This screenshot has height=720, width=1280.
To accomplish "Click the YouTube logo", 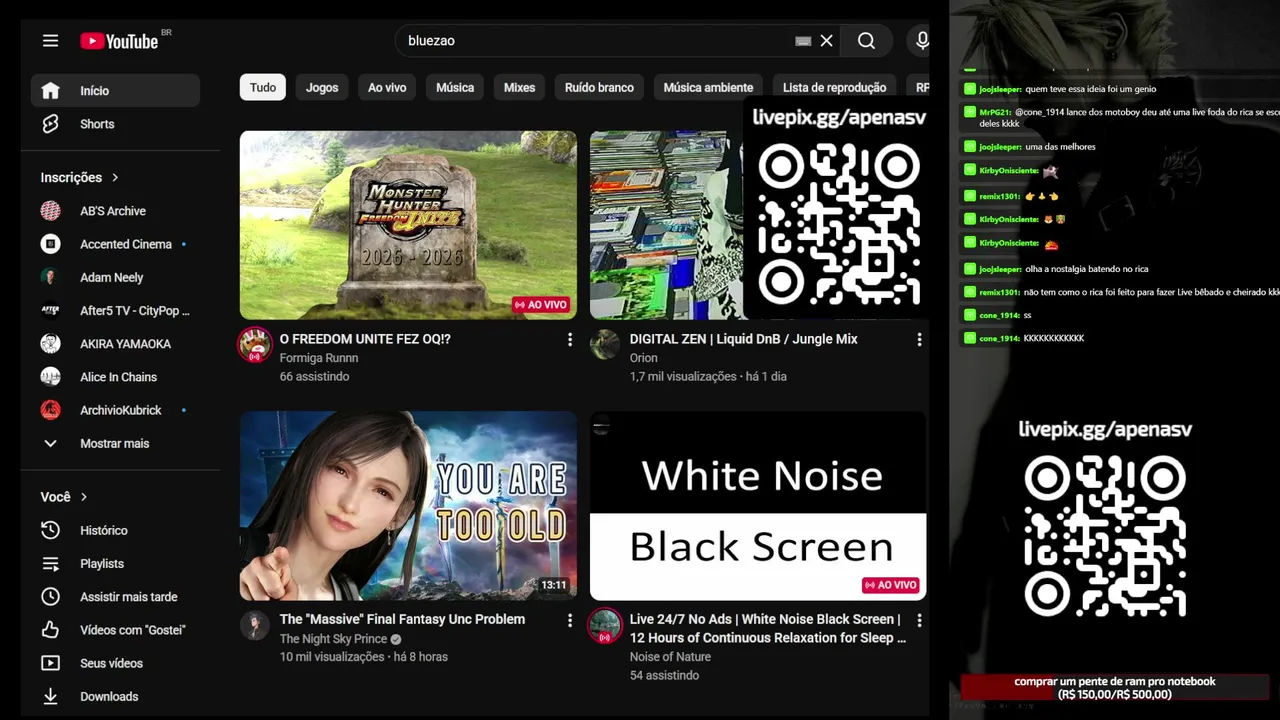I will pos(120,41).
